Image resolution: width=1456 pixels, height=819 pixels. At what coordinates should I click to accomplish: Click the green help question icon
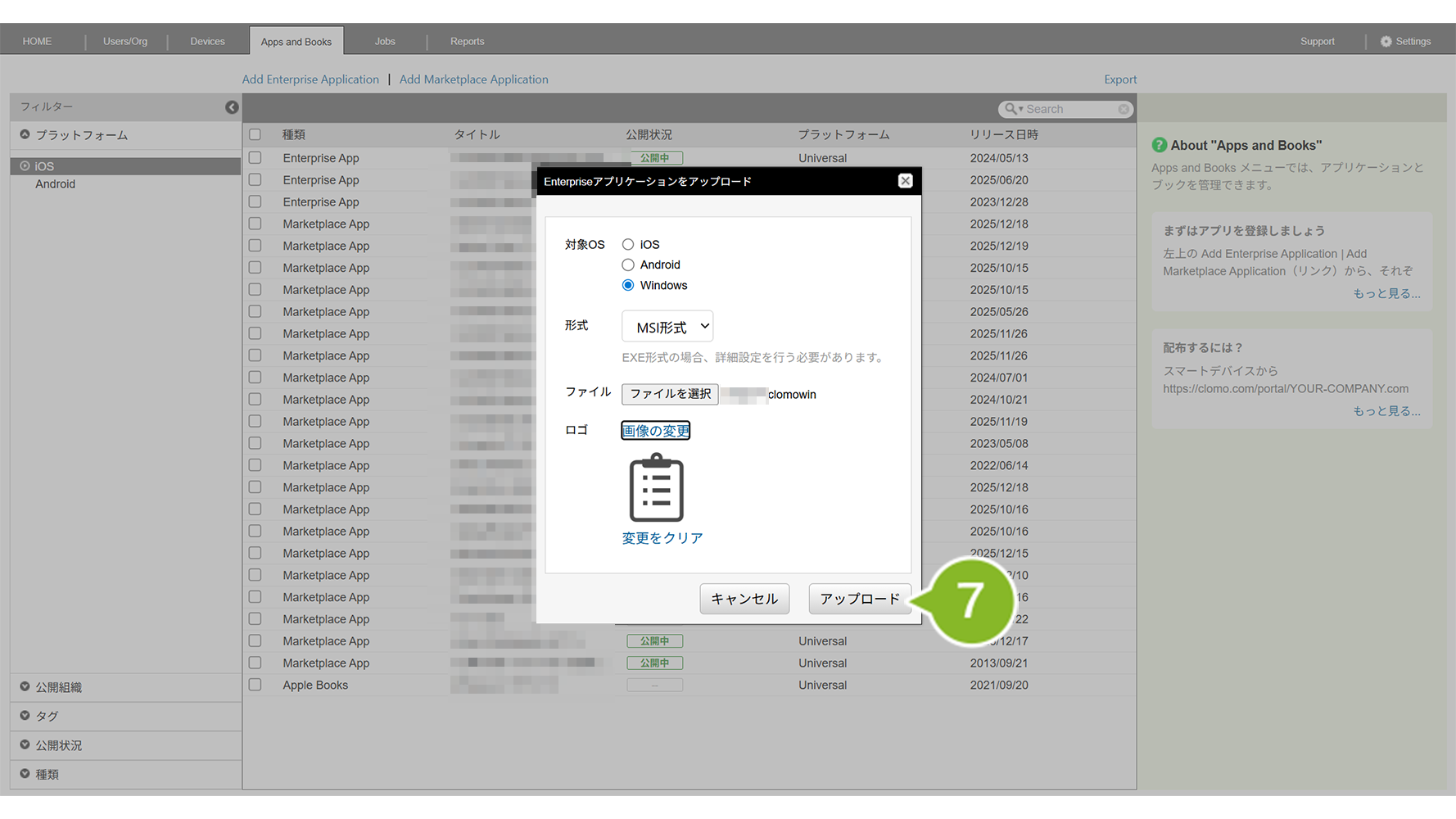pos(1159,145)
